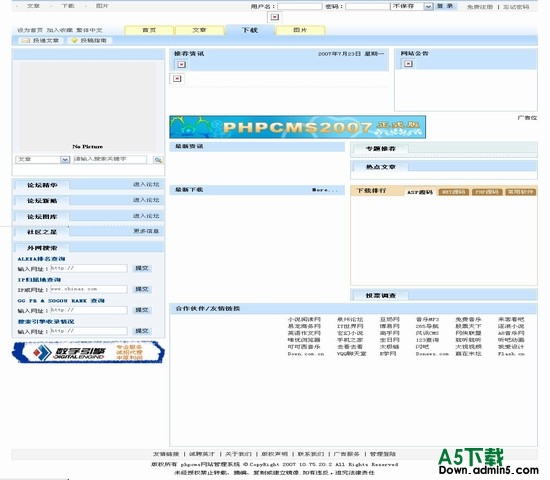550x480 pixels.
Task: Open the Donews.com friend link
Action: [x=432, y=354]
